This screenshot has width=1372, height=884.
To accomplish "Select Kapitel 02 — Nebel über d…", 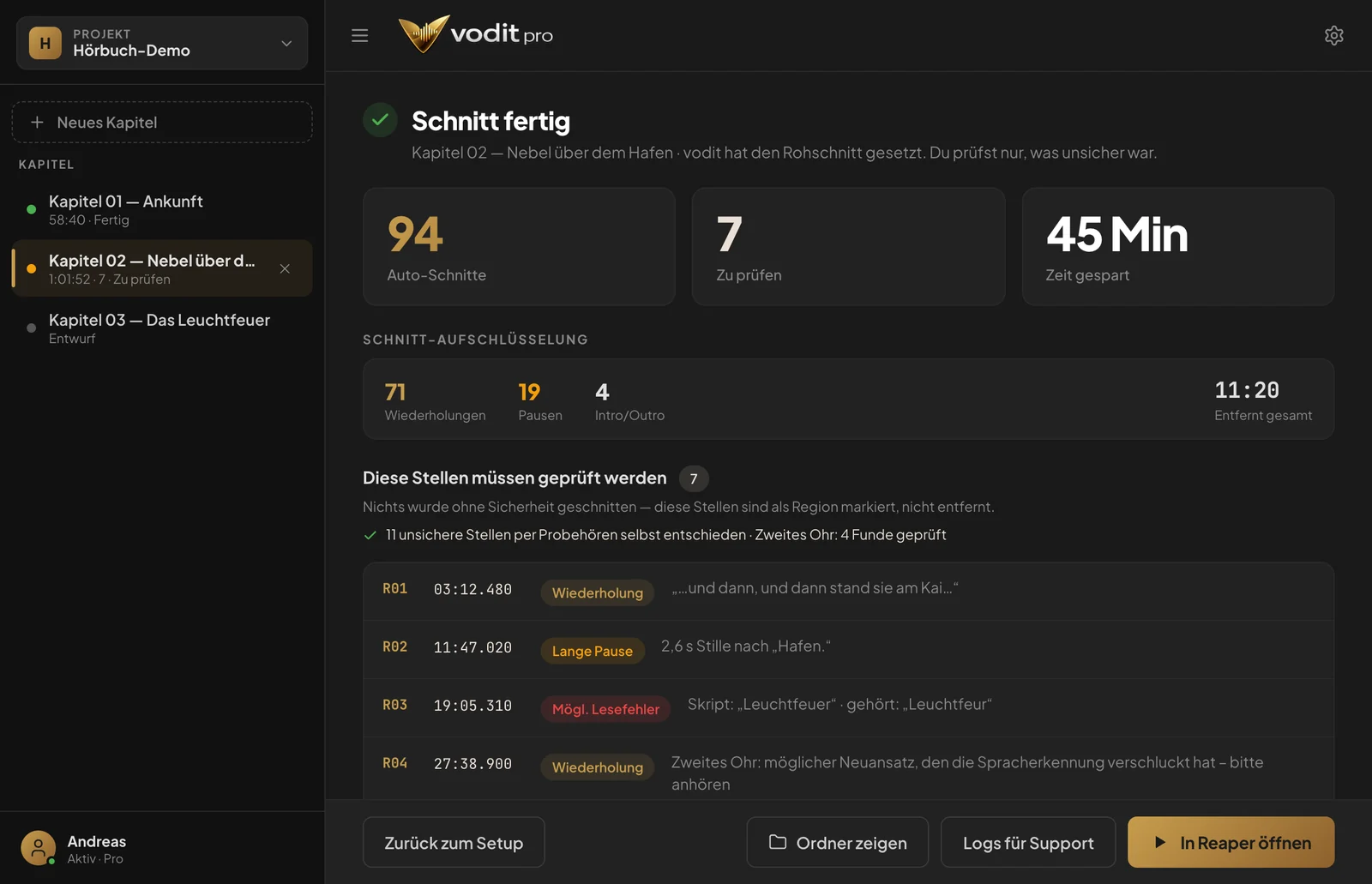I will point(162,268).
